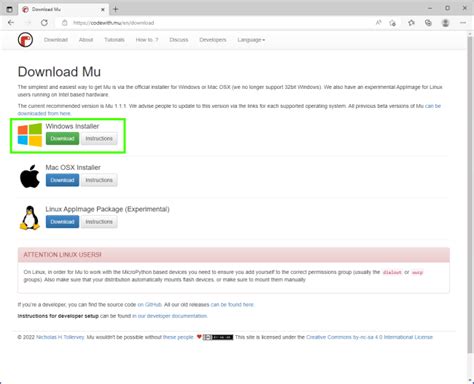Click the 'Windows Installer' label
The width and height of the screenshot is (474, 384).
point(72,126)
